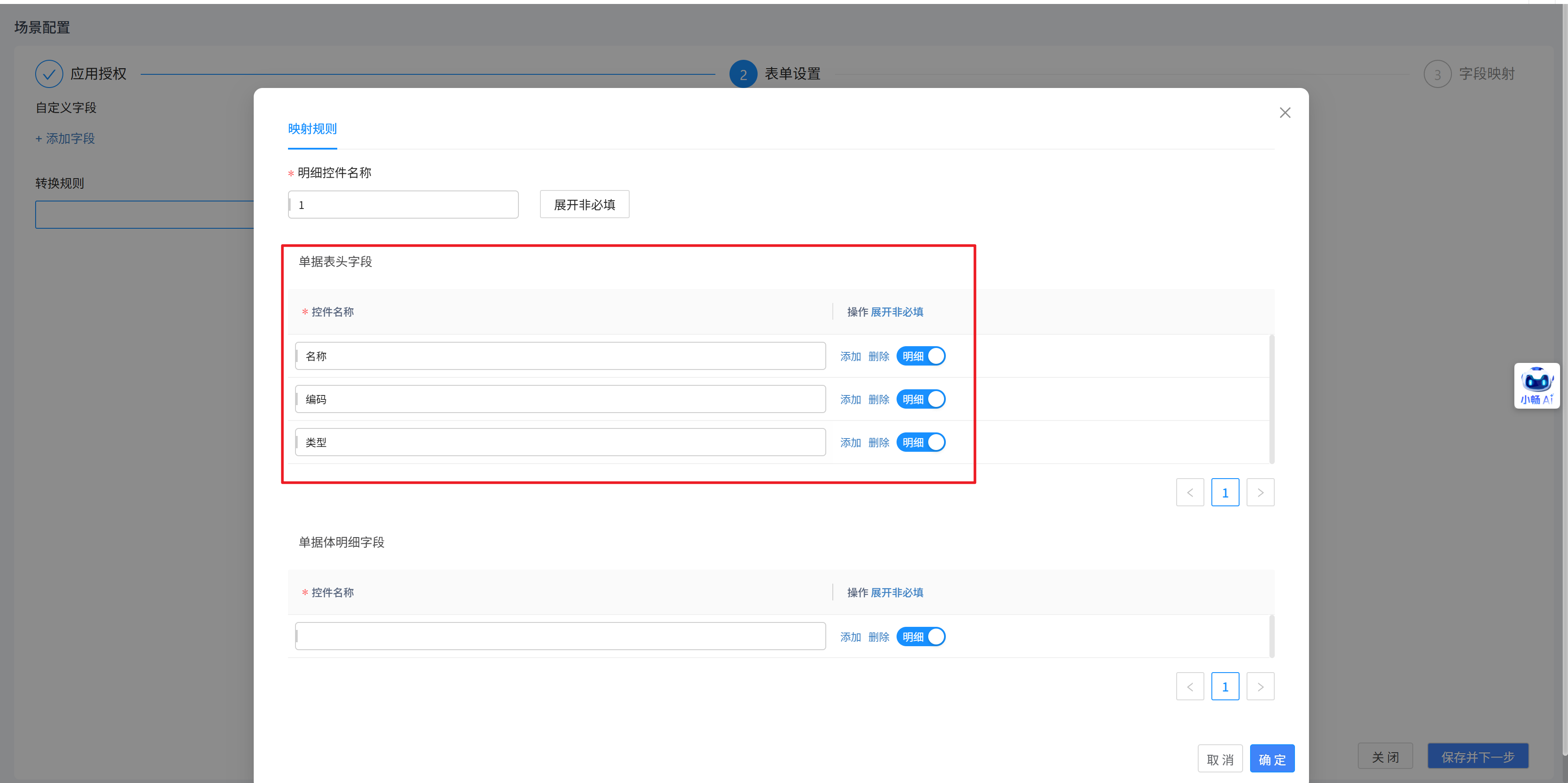Click next page arrow under 单据表头字段 table
1568x783 pixels.
1260,493
